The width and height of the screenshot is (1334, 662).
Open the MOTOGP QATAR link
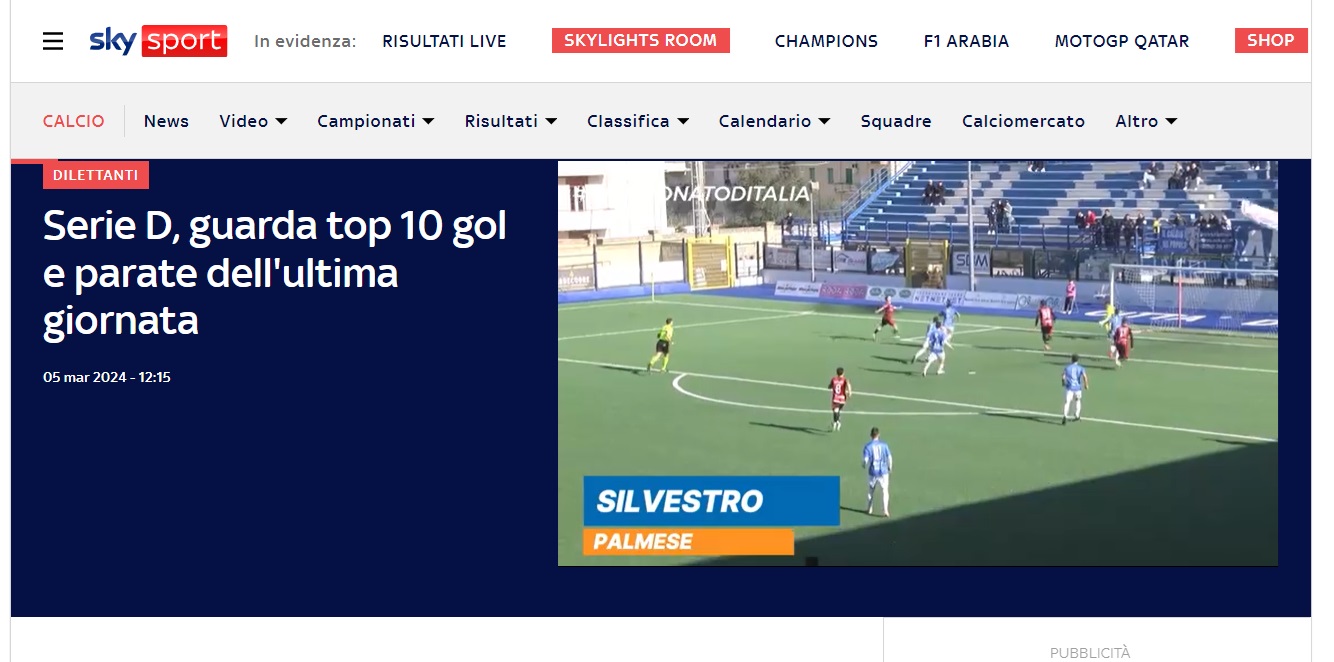(1122, 41)
